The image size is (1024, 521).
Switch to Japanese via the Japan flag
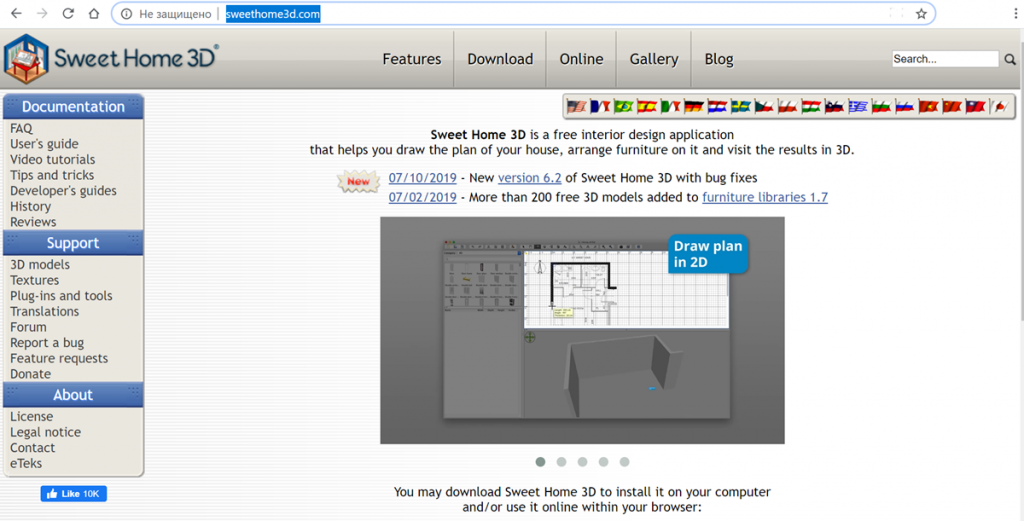coord(999,106)
